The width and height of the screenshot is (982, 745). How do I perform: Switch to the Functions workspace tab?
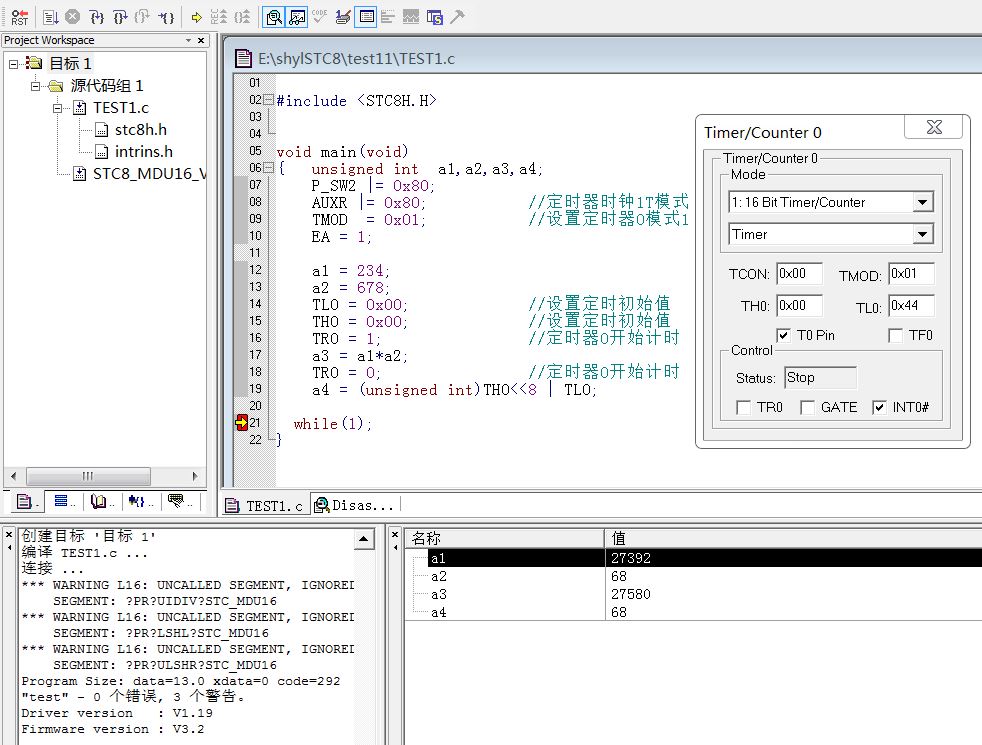140,501
